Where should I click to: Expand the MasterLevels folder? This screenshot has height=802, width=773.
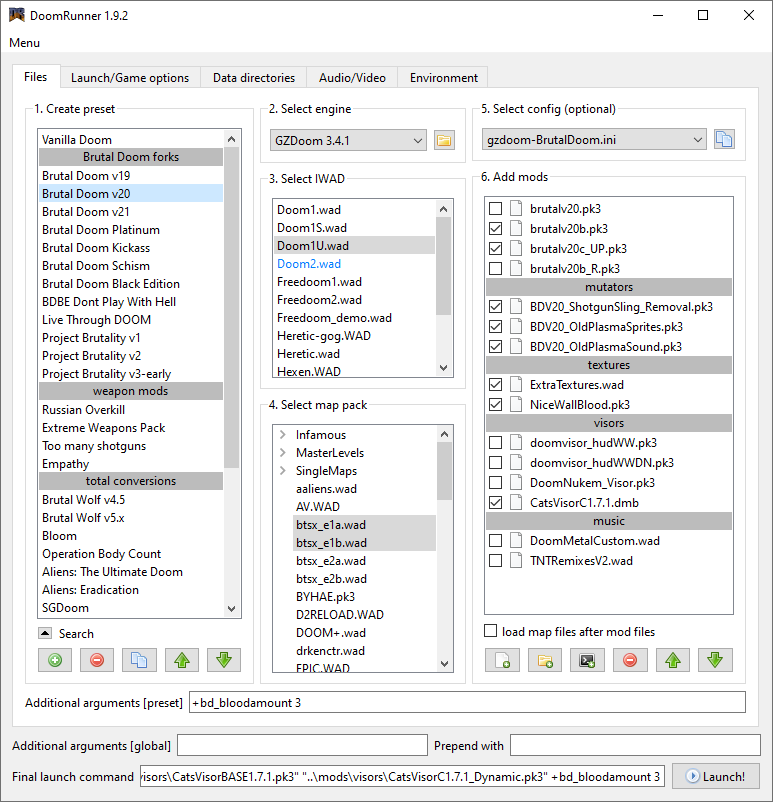[282, 453]
